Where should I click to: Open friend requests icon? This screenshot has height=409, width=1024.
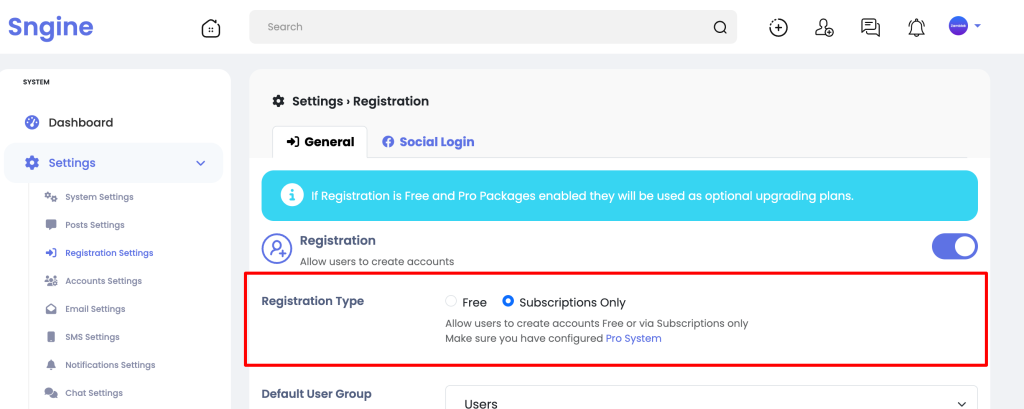pyautogui.click(x=824, y=27)
